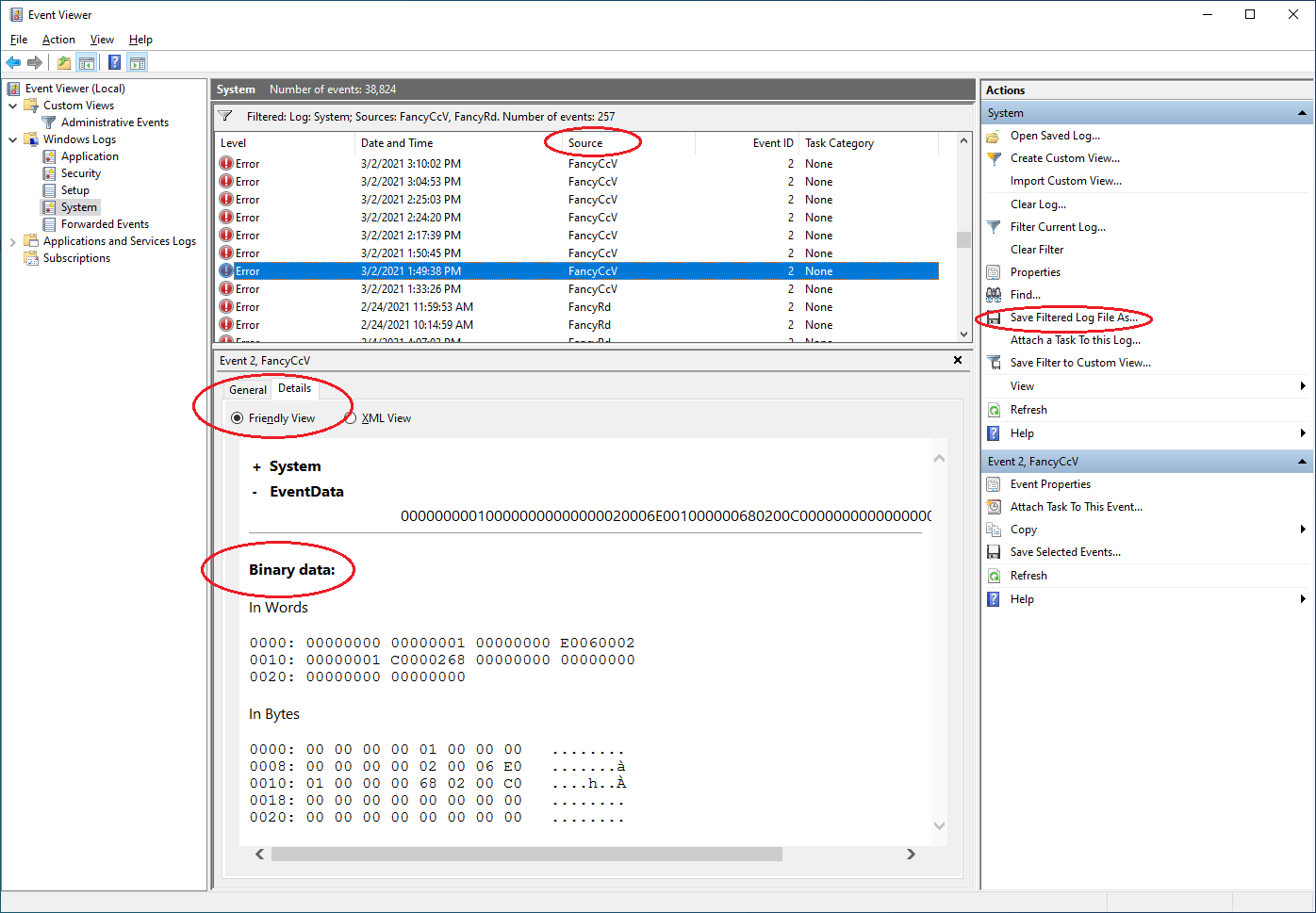1316x913 pixels.
Task: Click Import Custom View action
Action: (1065, 181)
